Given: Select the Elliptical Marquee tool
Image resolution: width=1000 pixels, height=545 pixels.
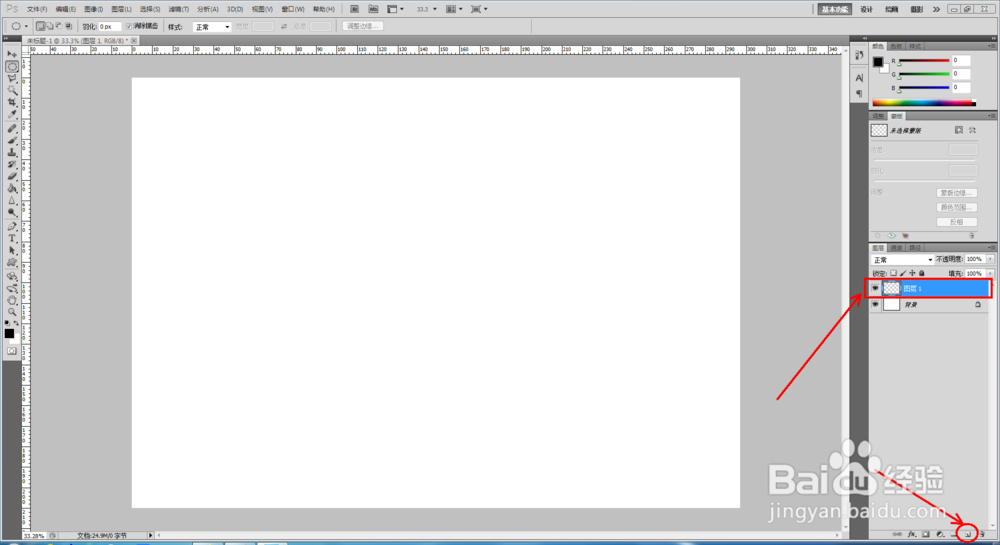Looking at the screenshot, I should (x=11, y=66).
